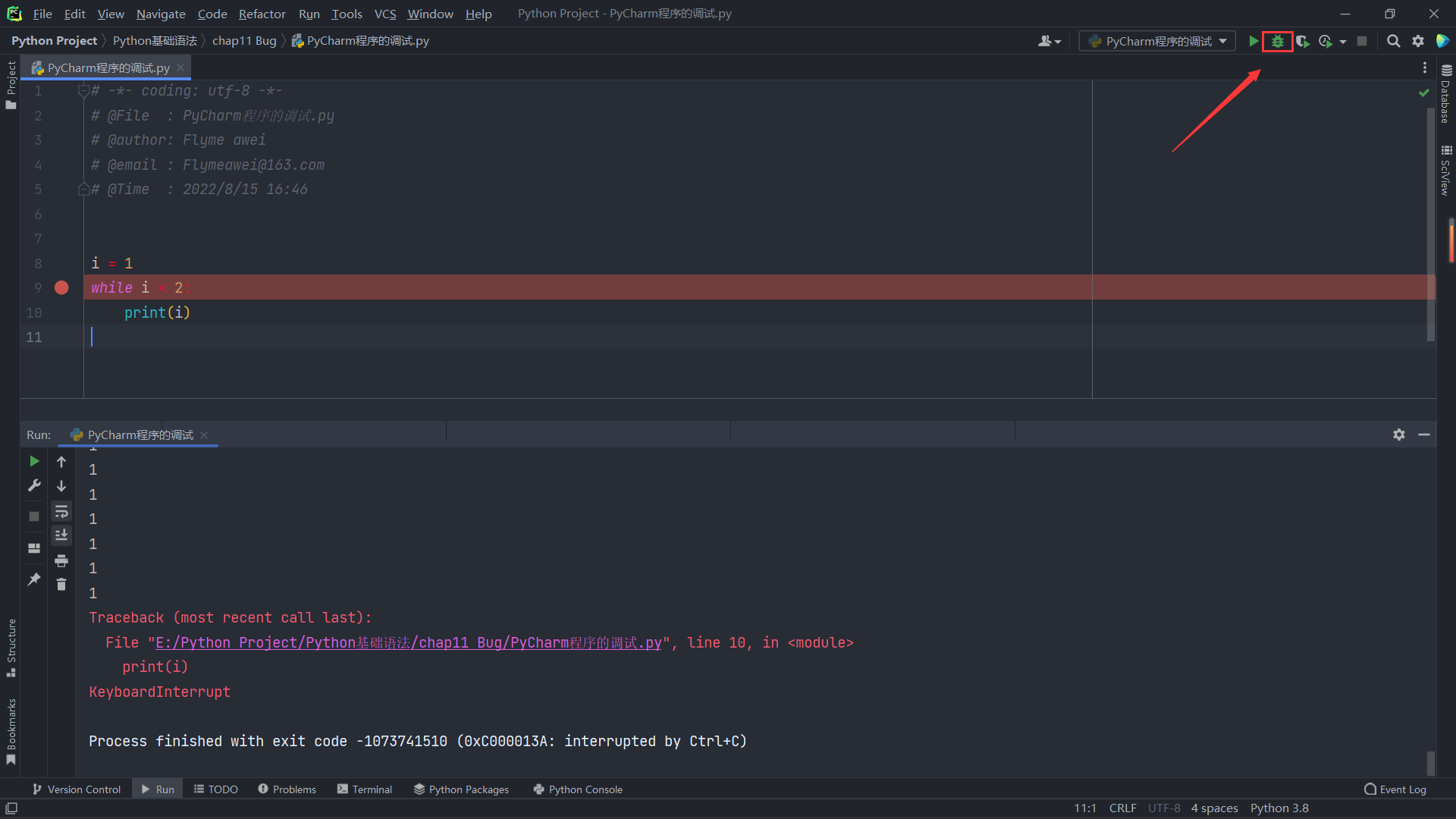Toggle soft-wrap in Run console

pos(61,511)
